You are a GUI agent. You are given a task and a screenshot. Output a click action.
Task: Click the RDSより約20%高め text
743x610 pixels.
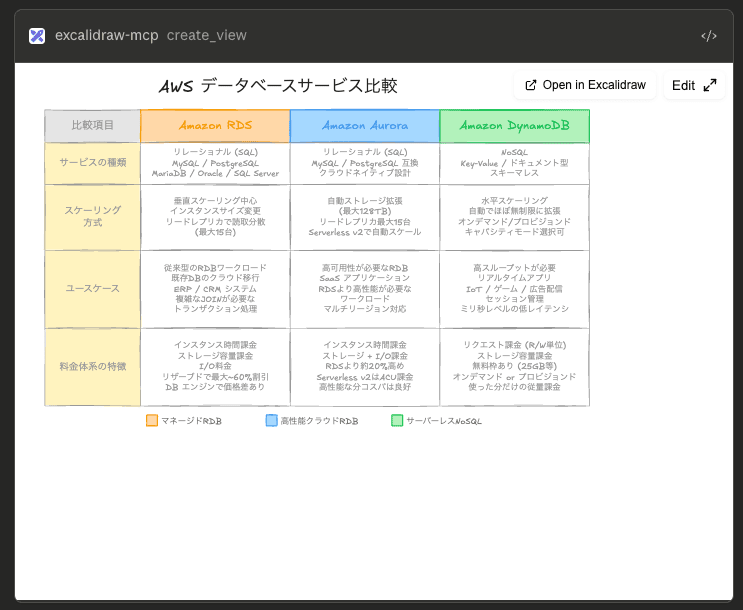click(x=365, y=366)
